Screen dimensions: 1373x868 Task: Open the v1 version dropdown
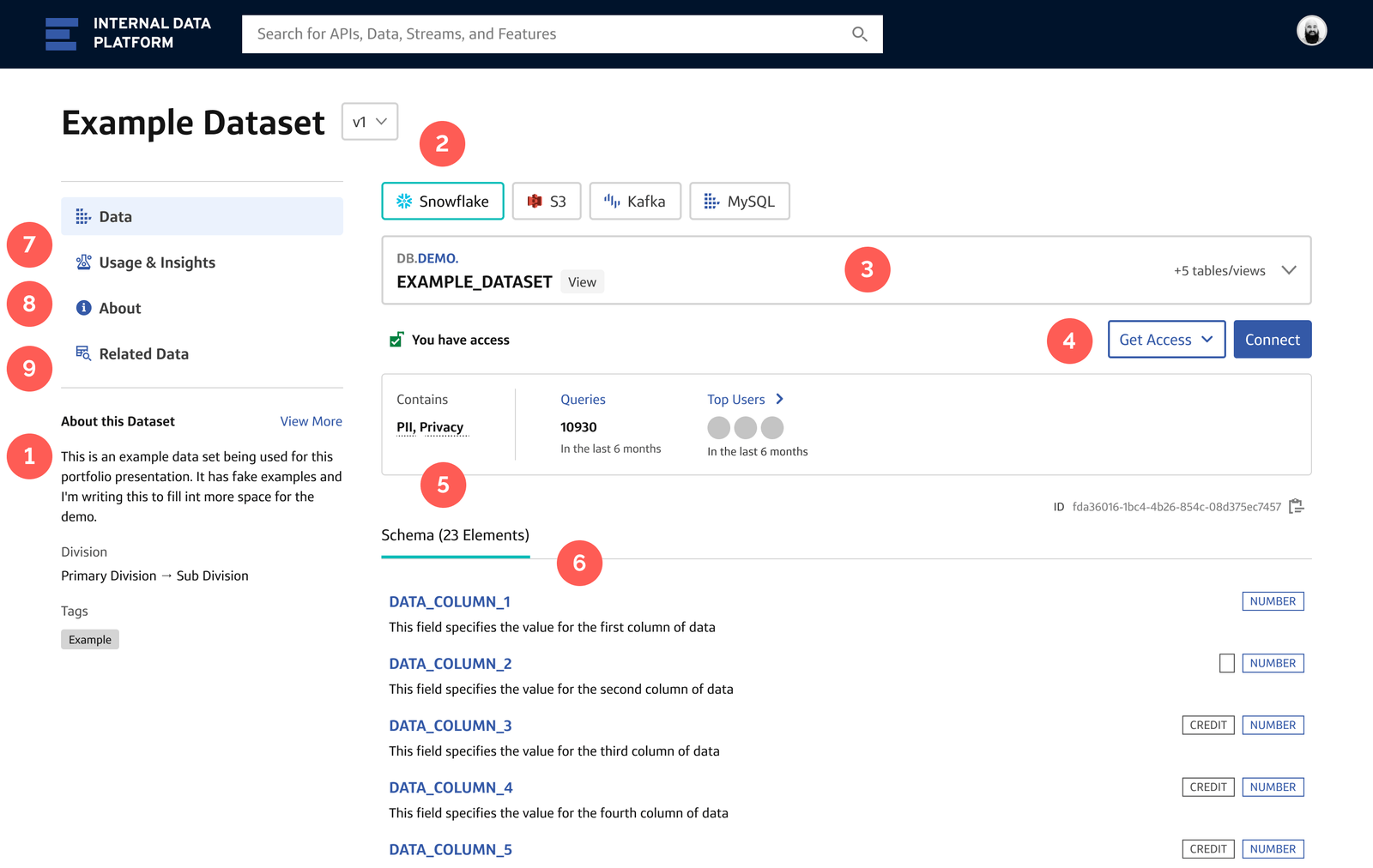pyautogui.click(x=370, y=122)
